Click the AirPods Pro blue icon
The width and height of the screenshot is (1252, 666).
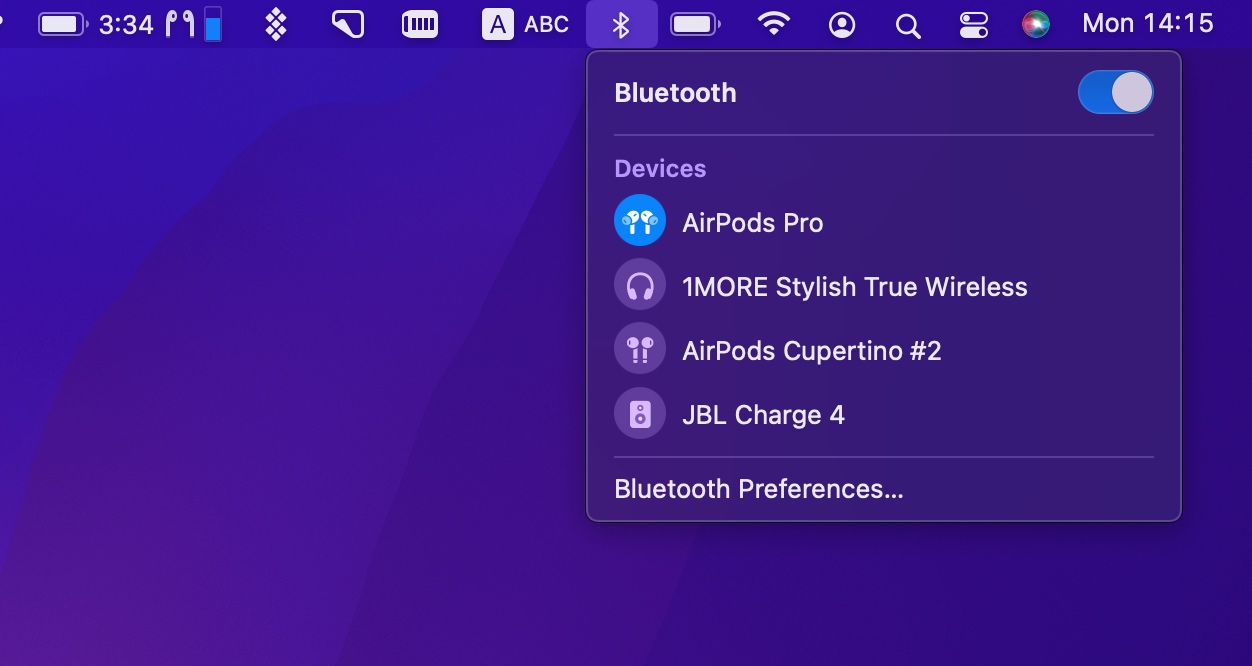pyautogui.click(x=640, y=221)
